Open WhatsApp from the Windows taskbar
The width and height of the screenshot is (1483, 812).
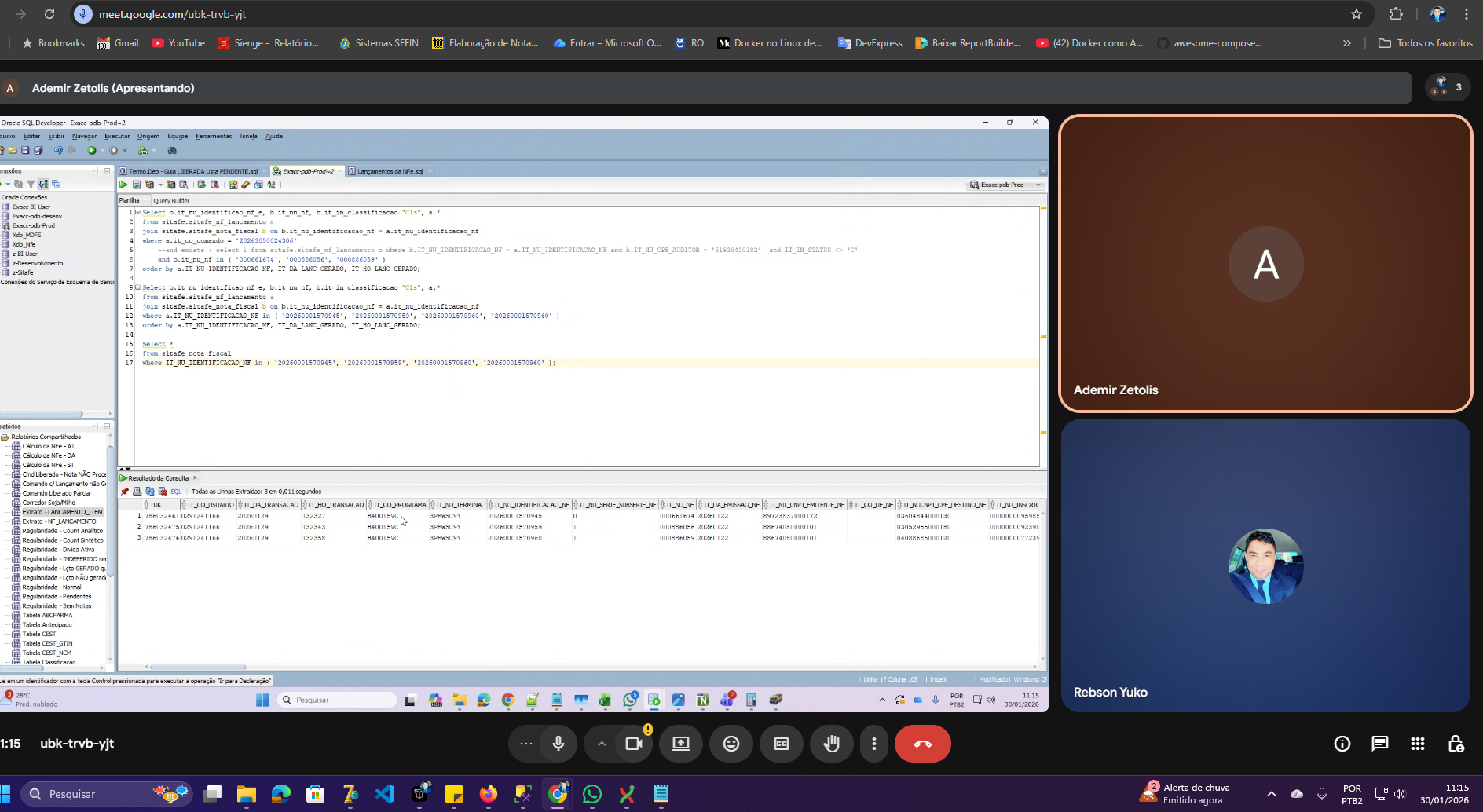(592, 794)
